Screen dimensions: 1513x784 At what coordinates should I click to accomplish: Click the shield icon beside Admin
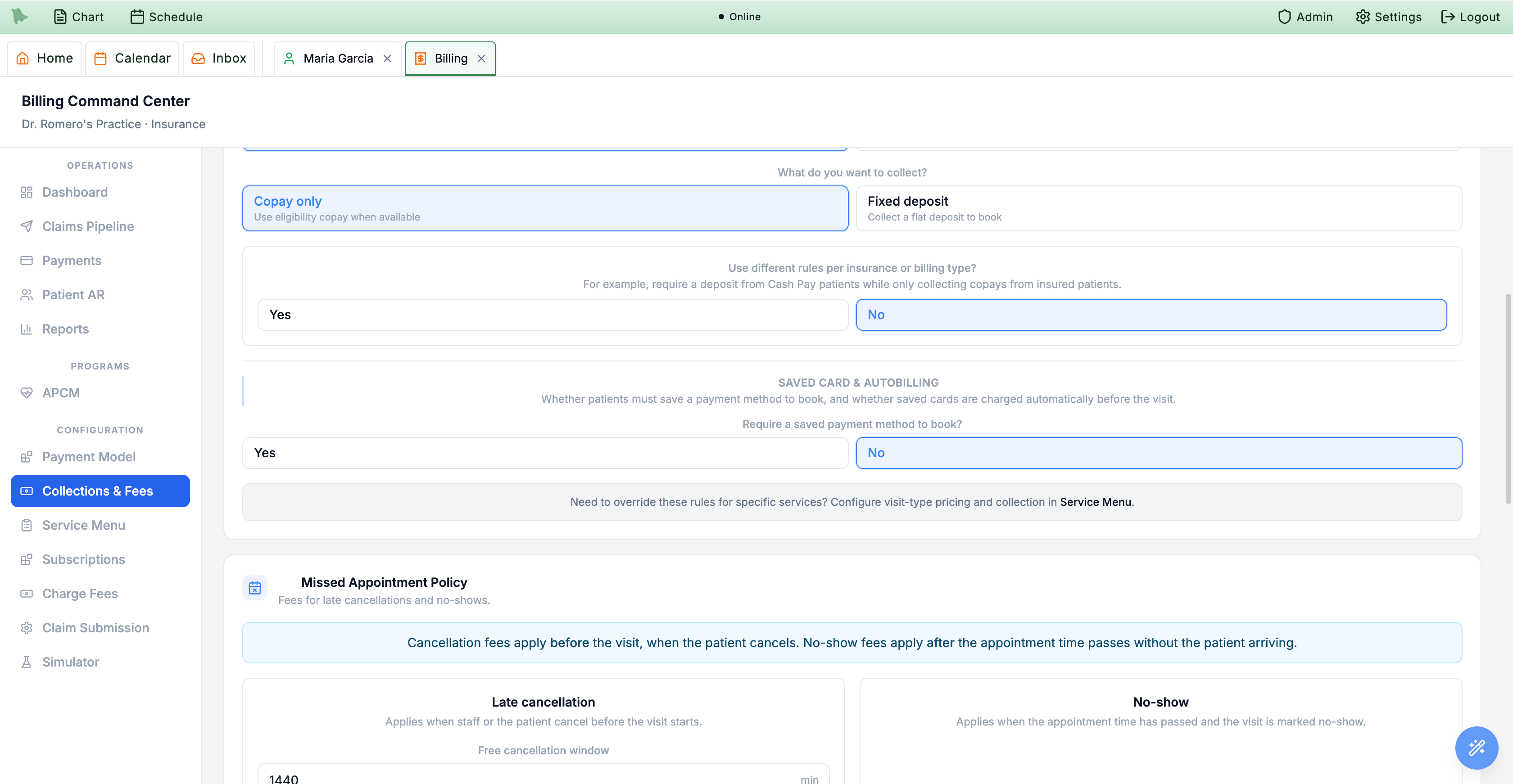tap(1285, 17)
